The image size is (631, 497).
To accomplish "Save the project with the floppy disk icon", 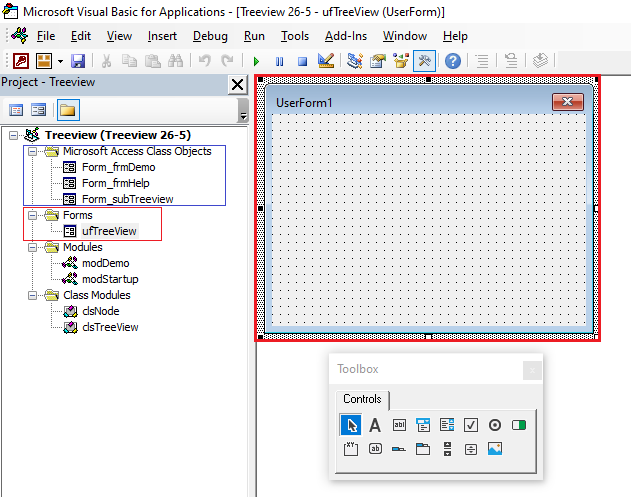I will click(77, 61).
